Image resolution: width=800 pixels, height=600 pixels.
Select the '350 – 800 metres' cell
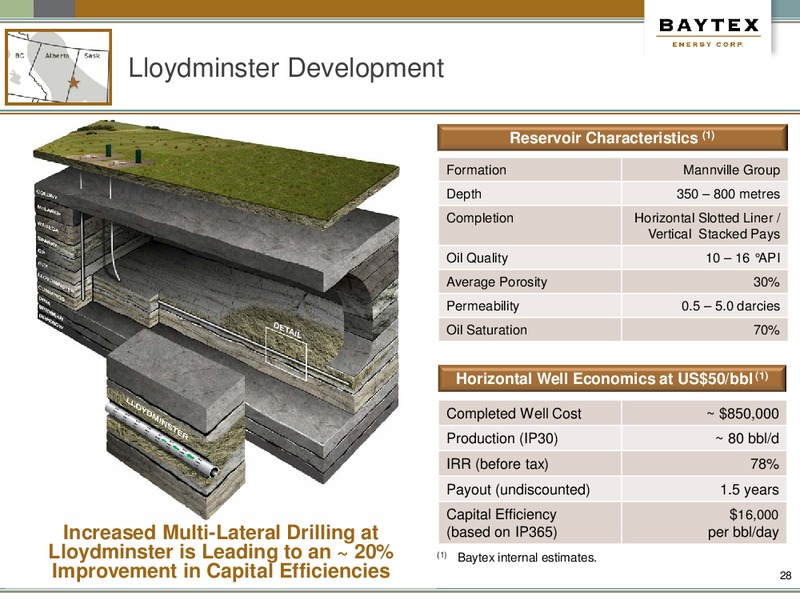pos(705,194)
